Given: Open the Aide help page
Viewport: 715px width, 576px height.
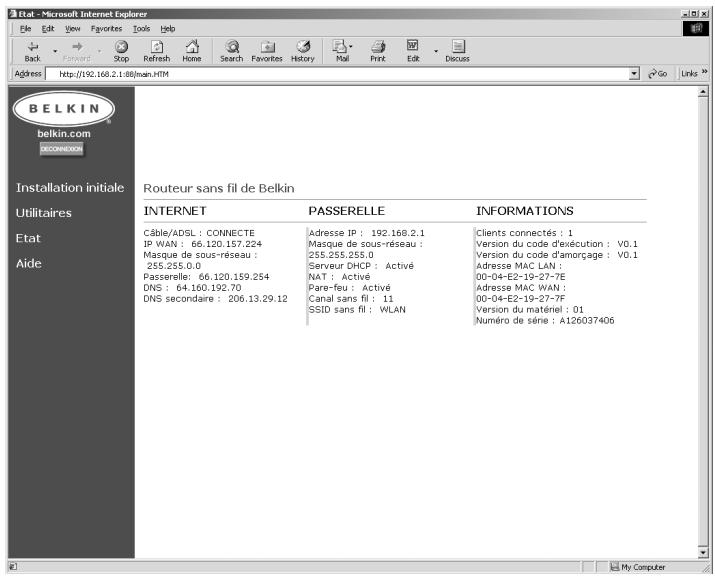Looking at the screenshot, I should point(29,263).
